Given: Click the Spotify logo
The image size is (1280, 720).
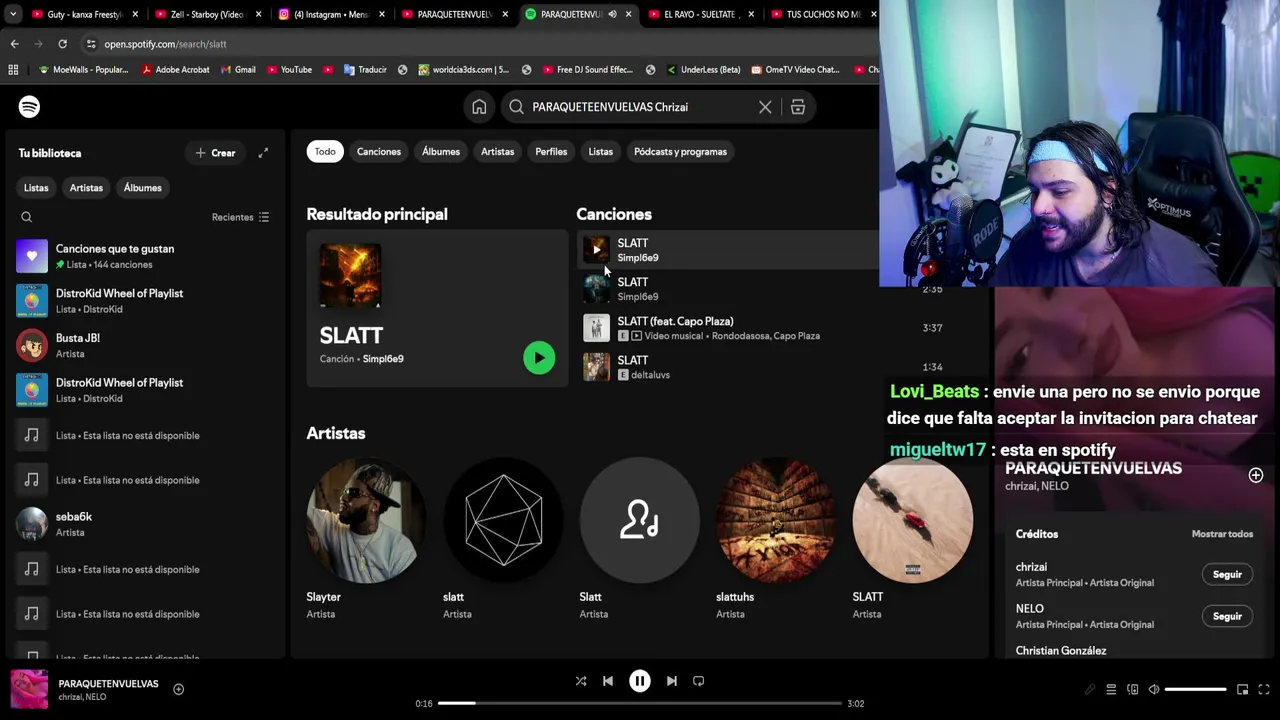Looking at the screenshot, I should tap(29, 107).
